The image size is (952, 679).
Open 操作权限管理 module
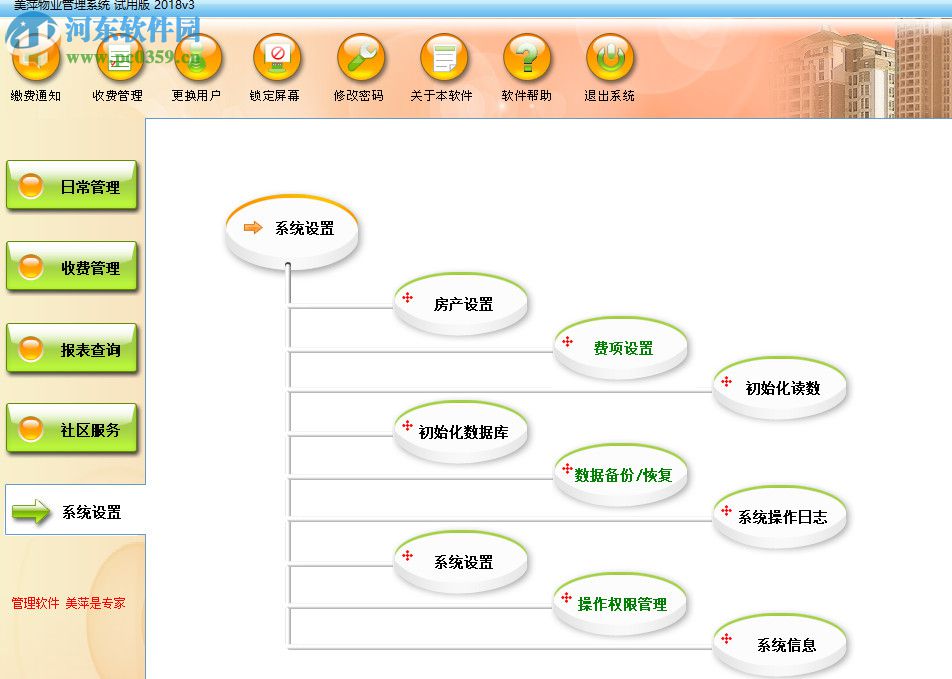[x=620, y=604]
